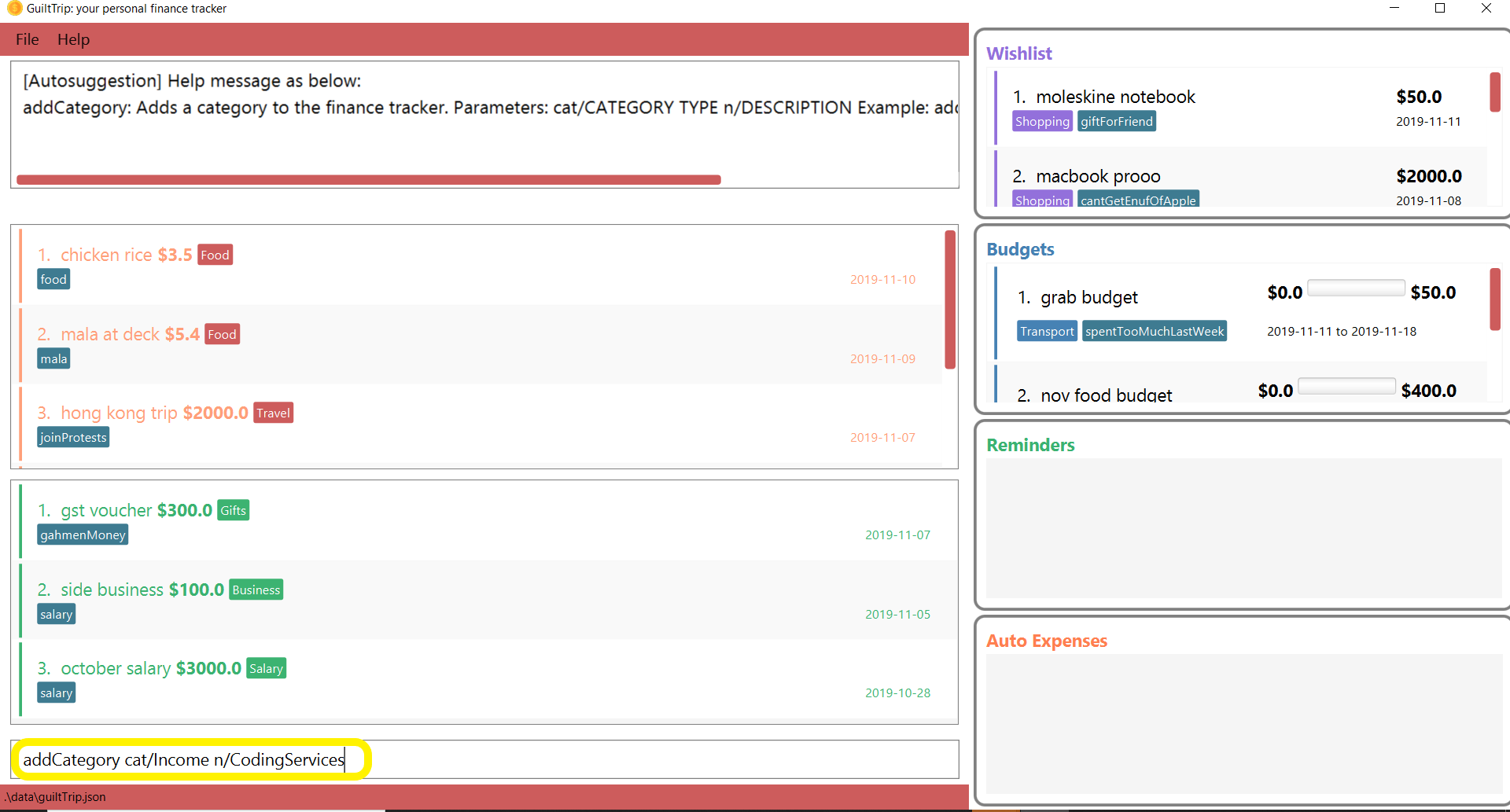The width and height of the screenshot is (1510, 812).
Task: Click the joinProtests tag
Action: point(73,437)
